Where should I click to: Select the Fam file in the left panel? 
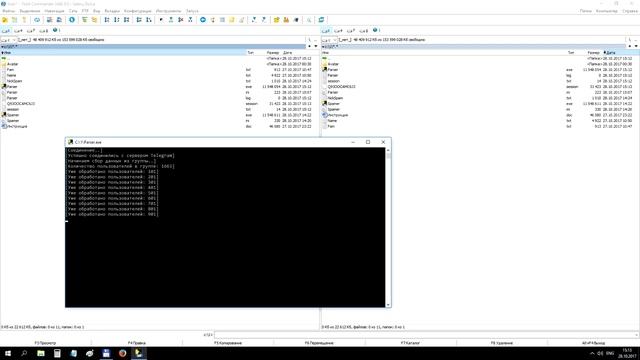click(10, 70)
